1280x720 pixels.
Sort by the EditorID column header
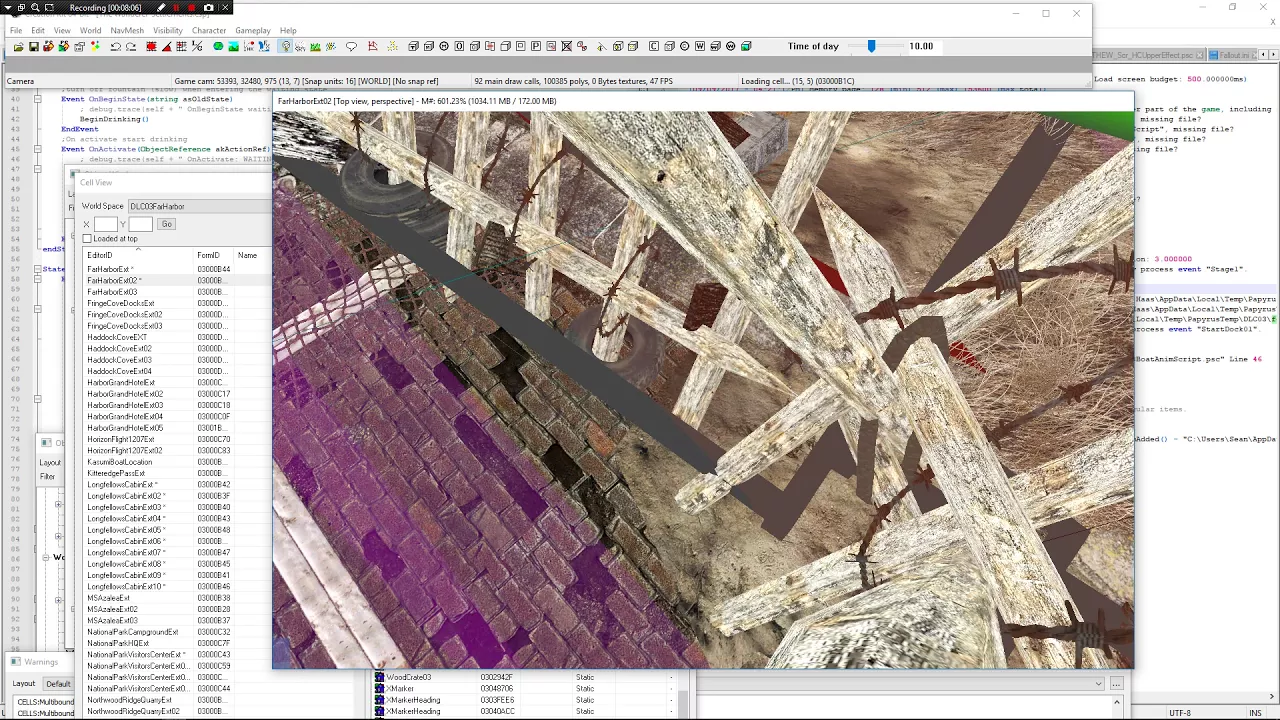[x=139, y=256]
